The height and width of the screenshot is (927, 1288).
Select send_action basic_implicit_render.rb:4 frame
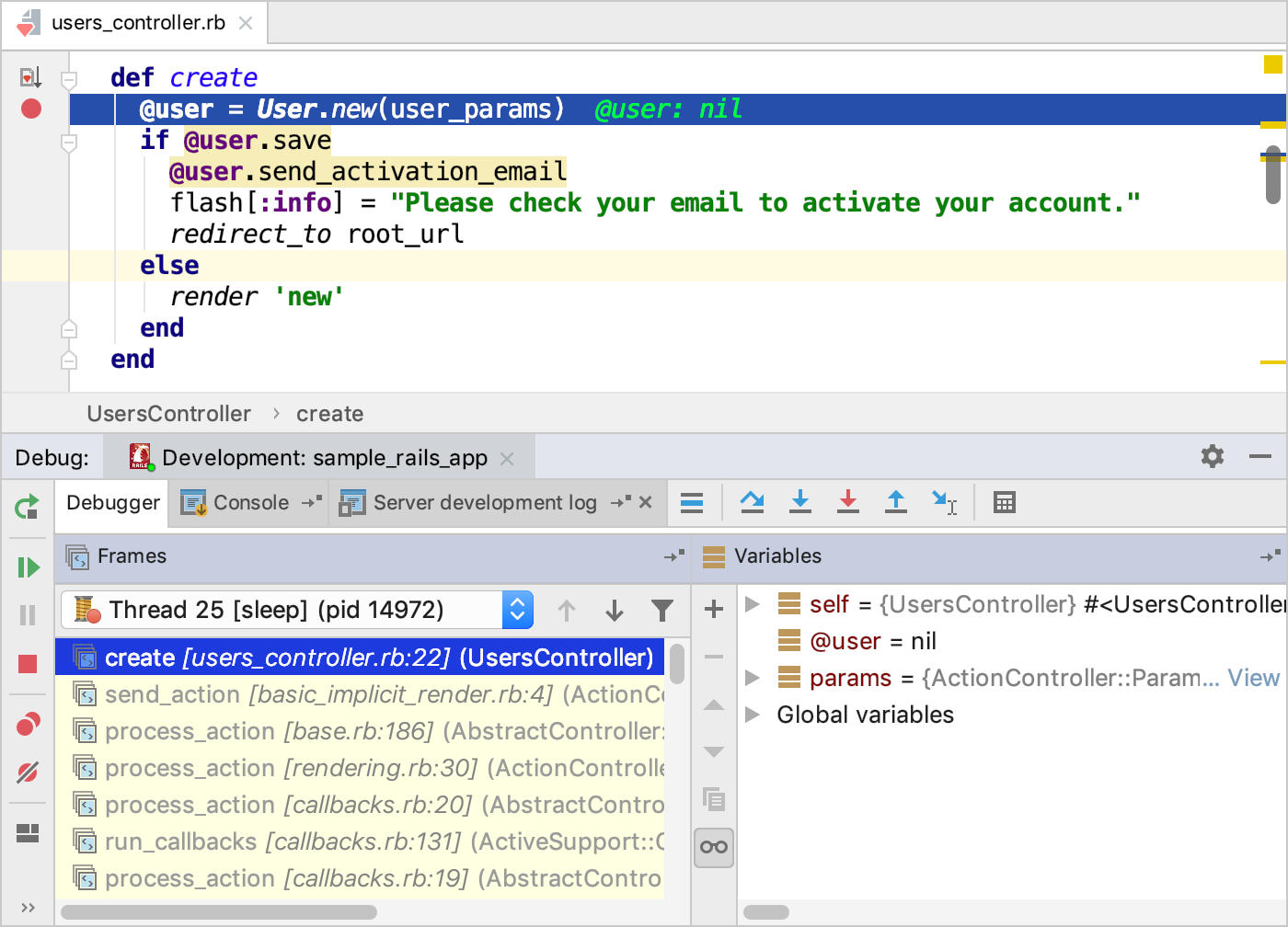tap(360, 694)
